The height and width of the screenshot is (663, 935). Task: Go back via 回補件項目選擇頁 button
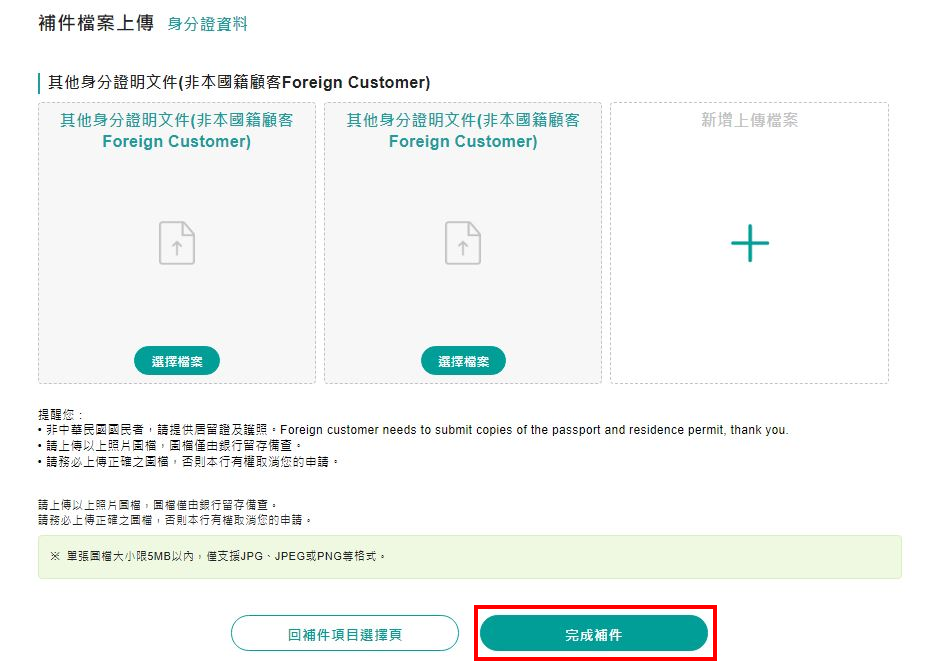(x=344, y=634)
